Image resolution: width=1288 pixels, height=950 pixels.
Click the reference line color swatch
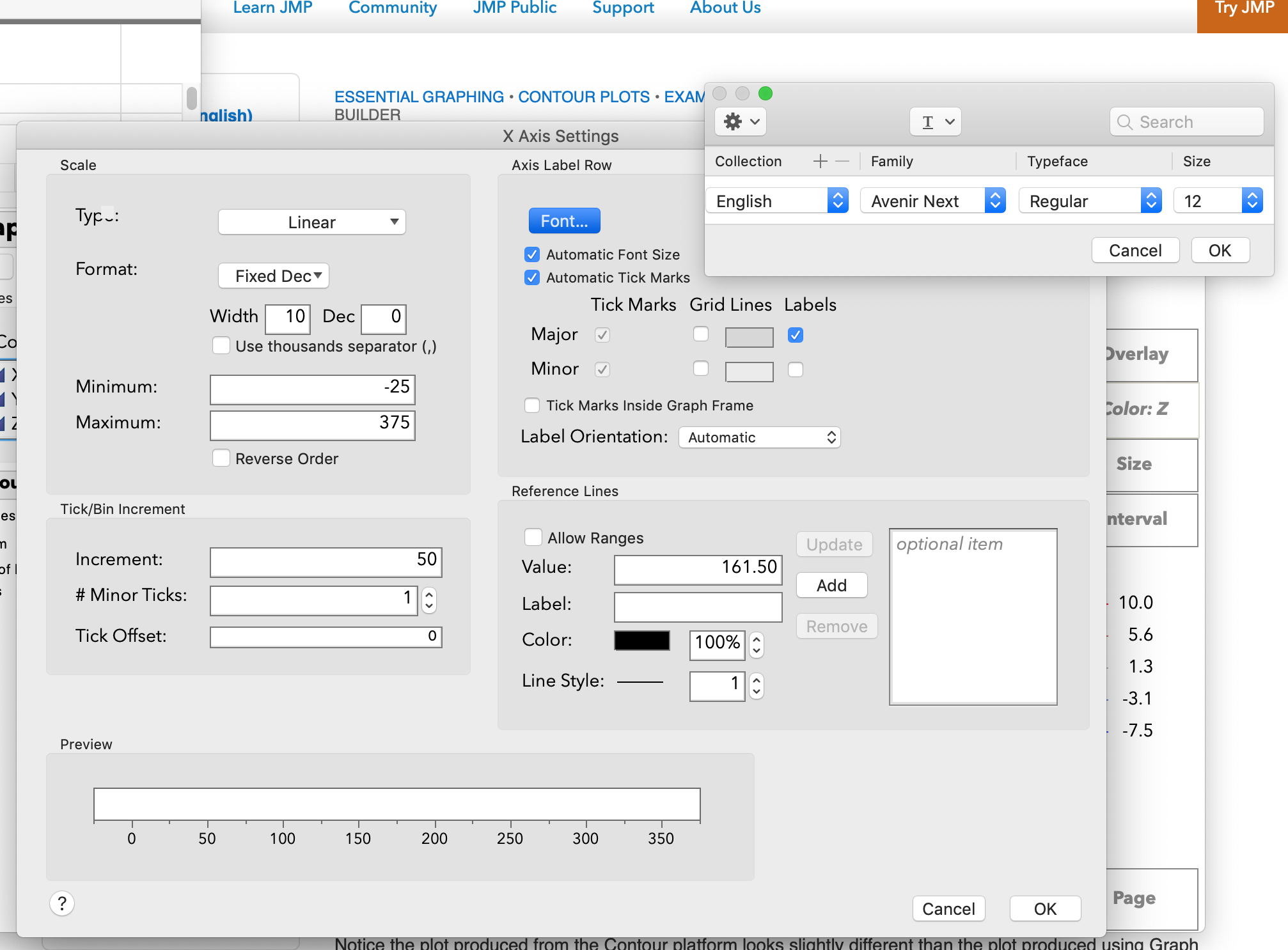point(641,640)
